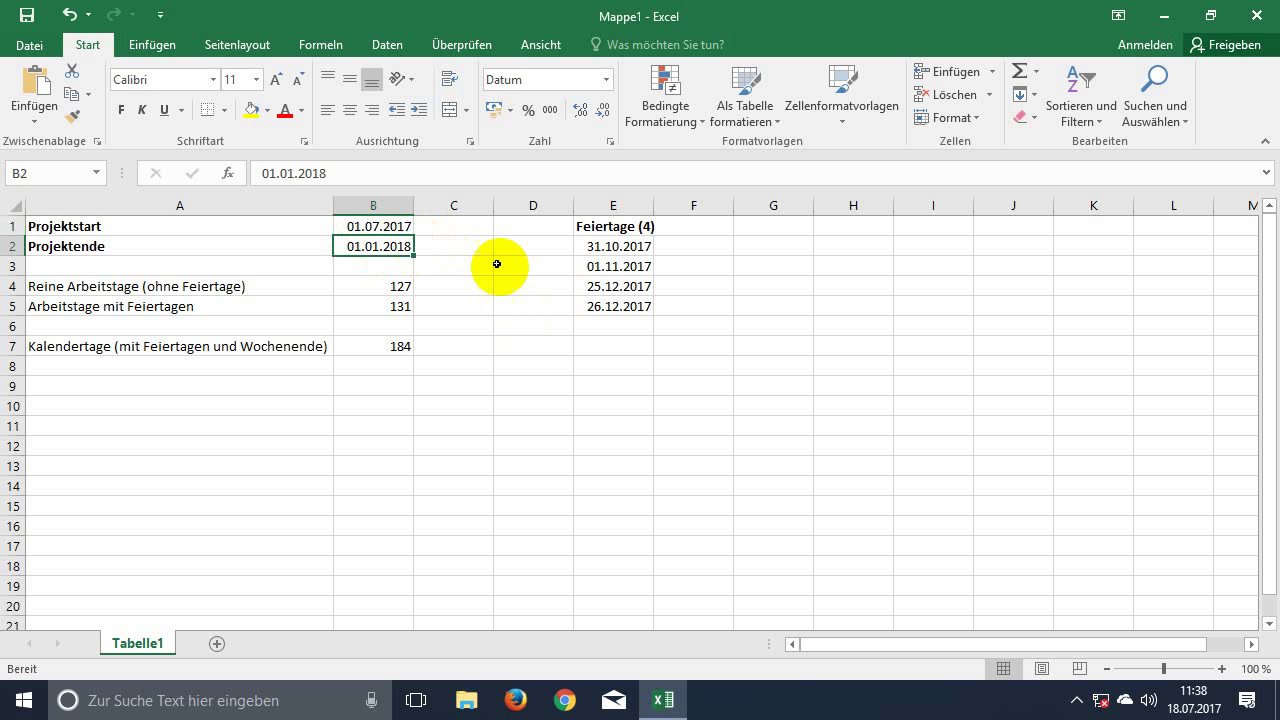Decrease indent icon
Screen dimensions: 1280x720
tap(396, 110)
